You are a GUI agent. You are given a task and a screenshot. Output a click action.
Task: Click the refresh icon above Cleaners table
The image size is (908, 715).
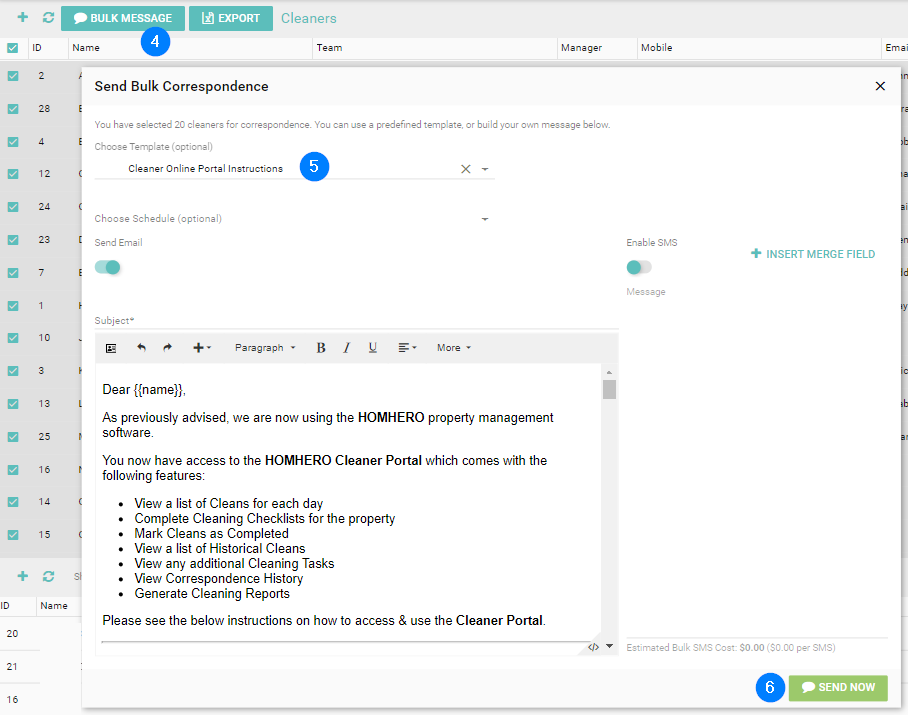tap(46, 18)
